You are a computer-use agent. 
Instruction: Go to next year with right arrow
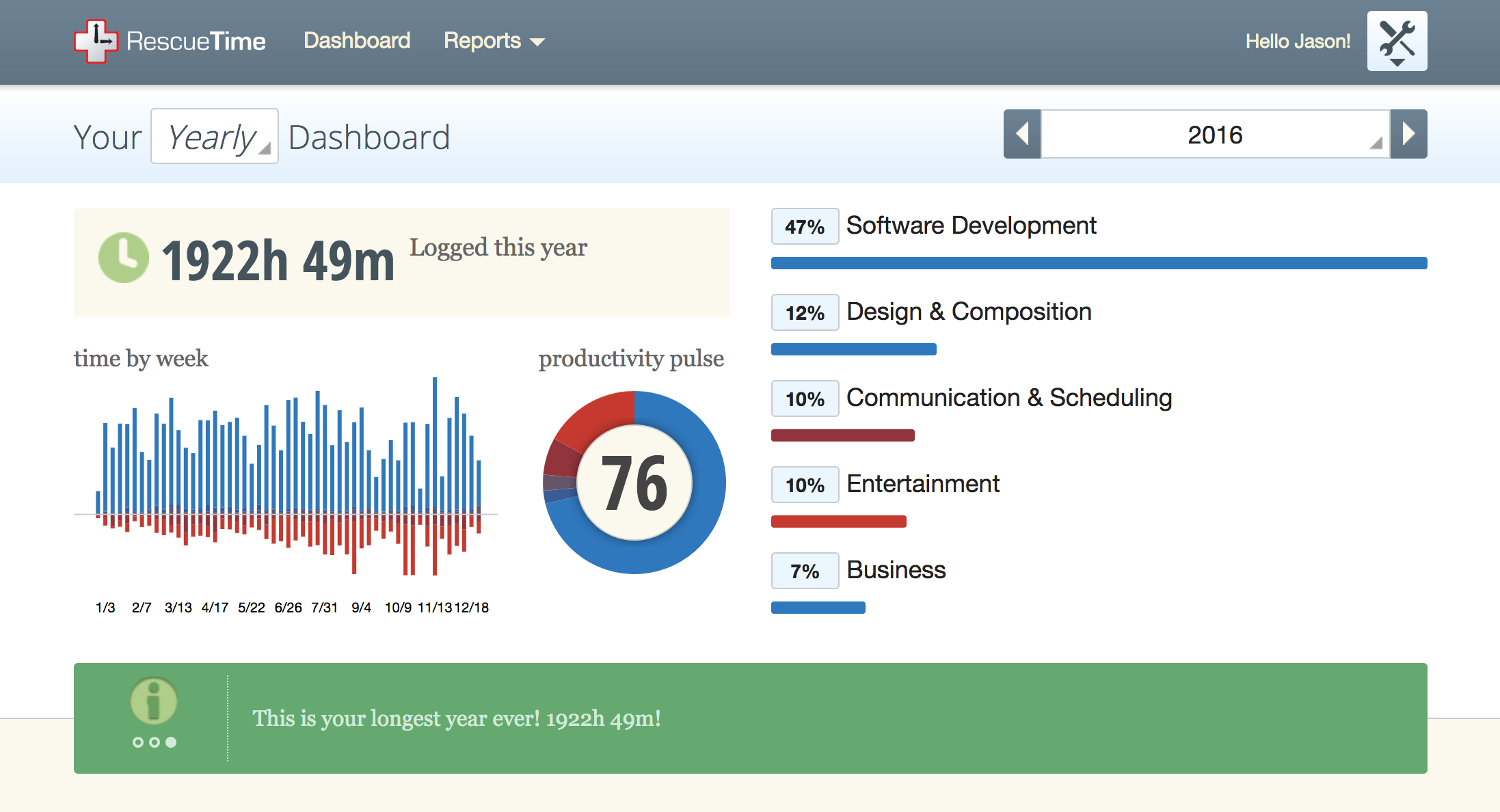(1409, 134)
